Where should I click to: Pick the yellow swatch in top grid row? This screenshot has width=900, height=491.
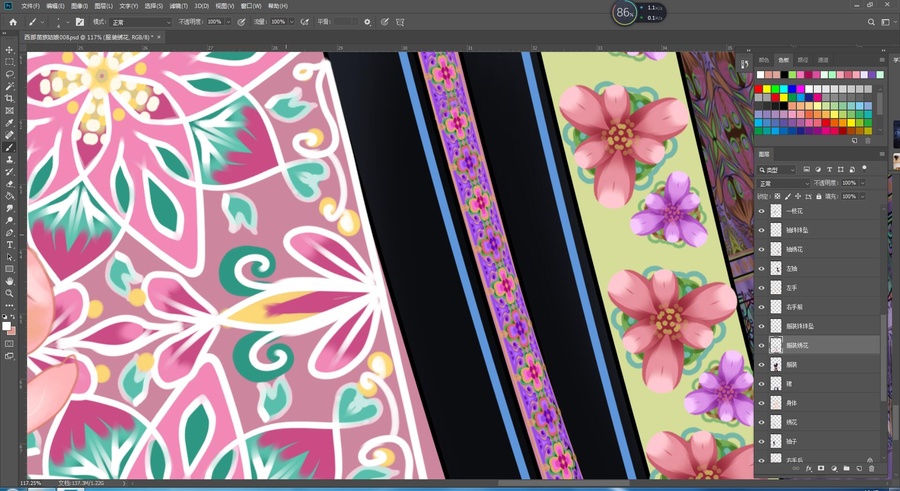[x=766, y=89]
